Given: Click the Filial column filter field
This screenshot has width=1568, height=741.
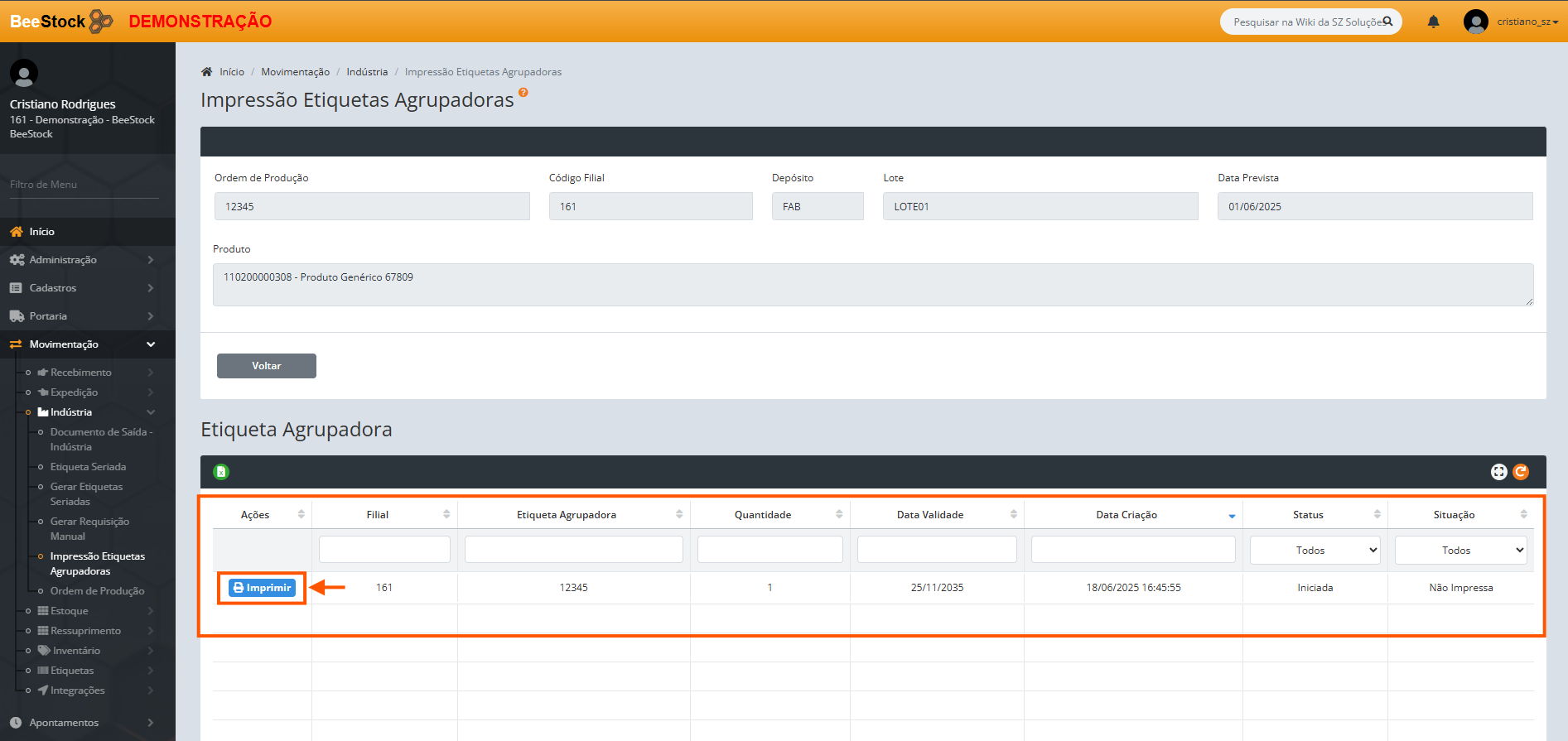Looking at the screenshot, I should click(384, 550).
